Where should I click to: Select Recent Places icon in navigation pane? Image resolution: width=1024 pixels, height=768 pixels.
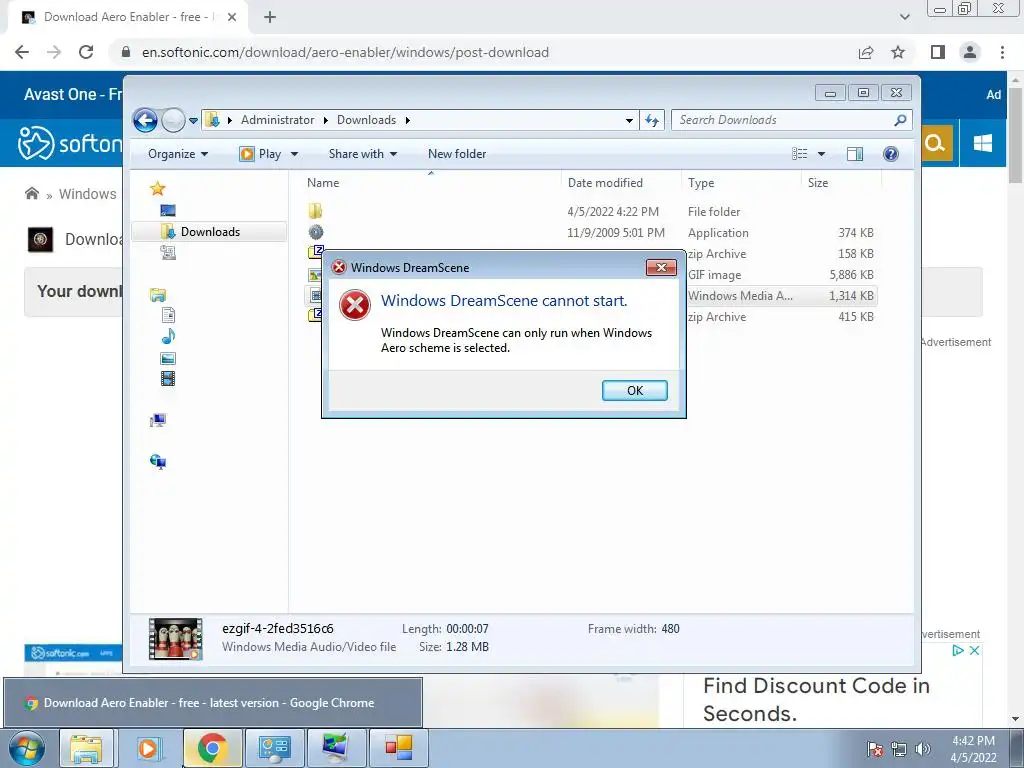pos(168,253)
